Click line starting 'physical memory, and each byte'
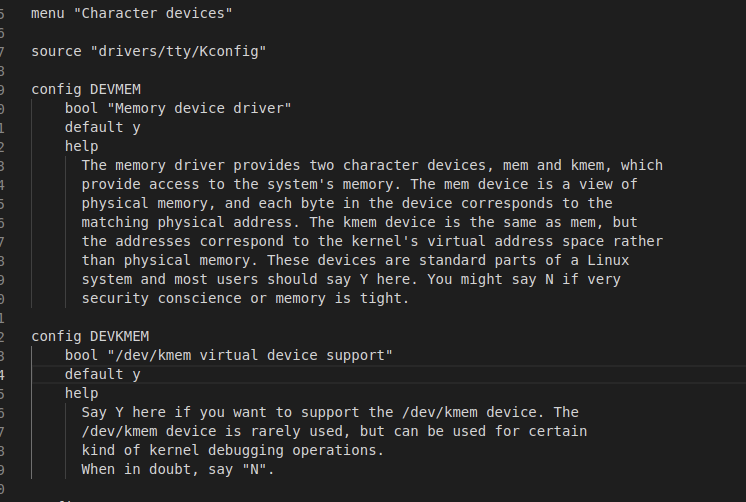This screenshot has width=746, height=502. (347, 204)
